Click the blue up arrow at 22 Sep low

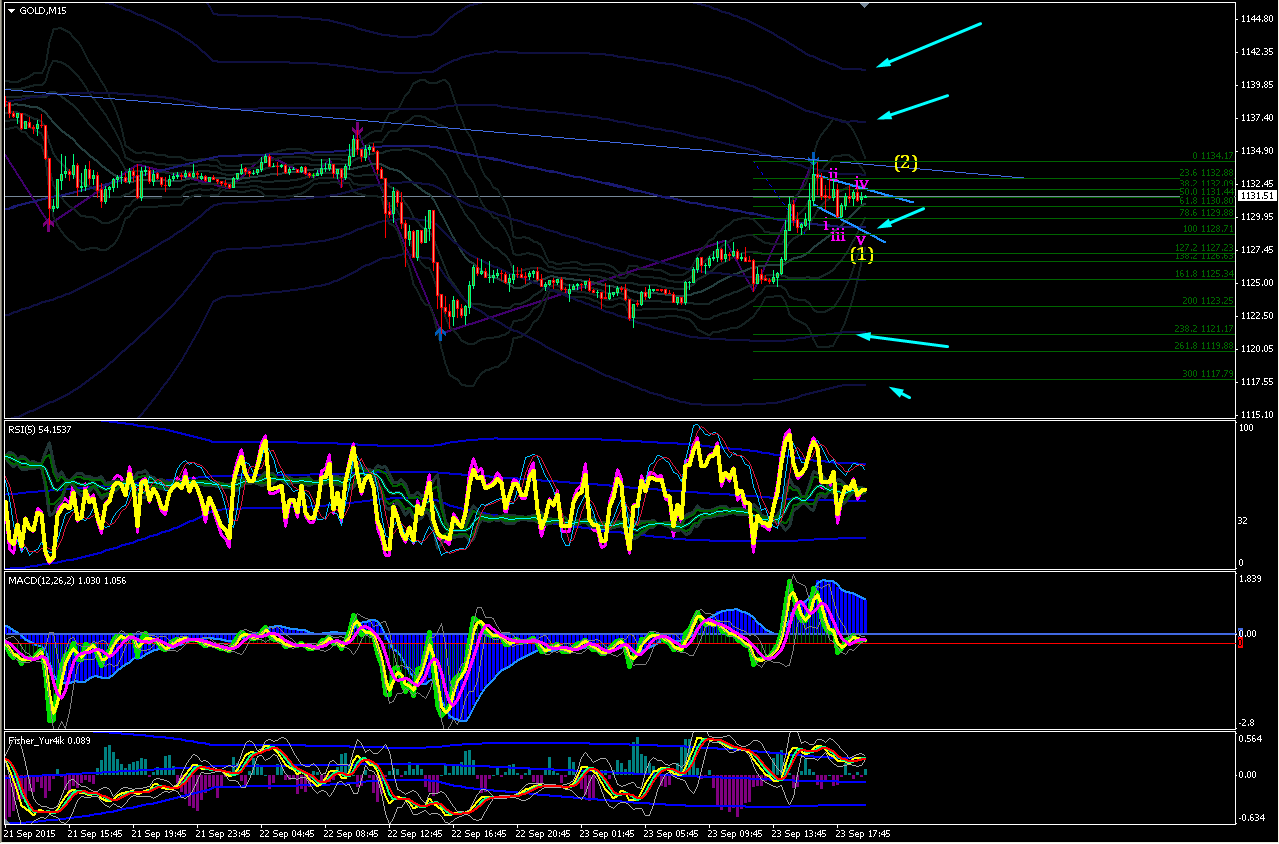440,332
